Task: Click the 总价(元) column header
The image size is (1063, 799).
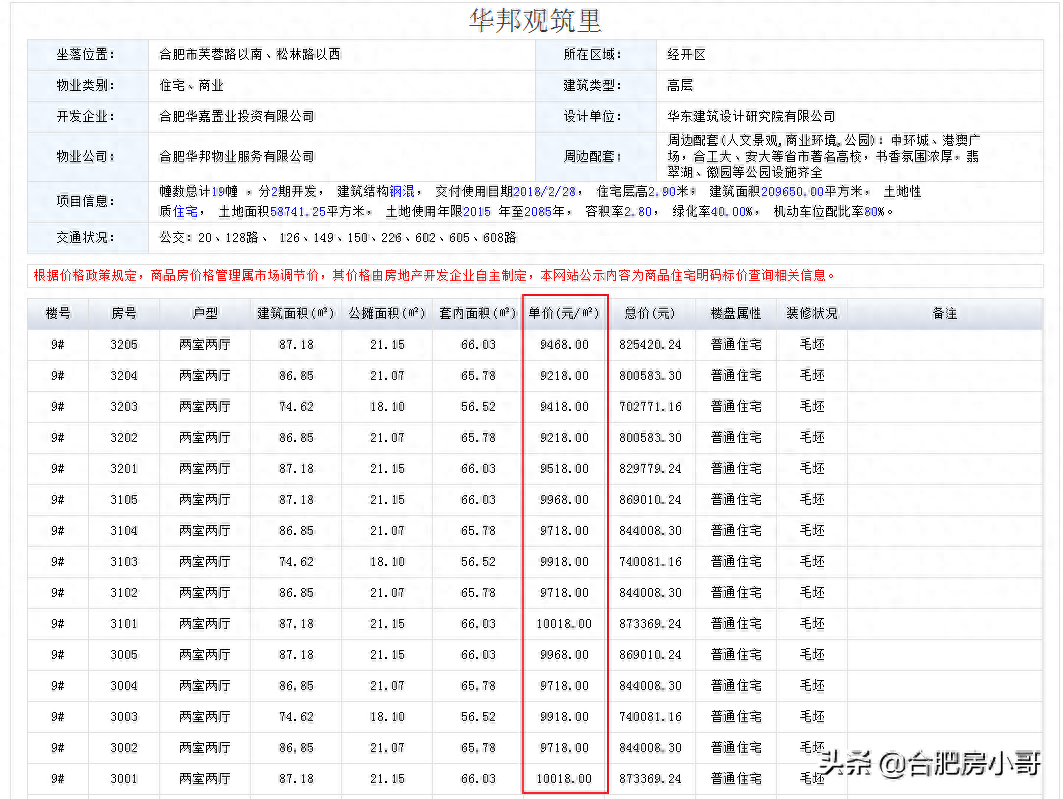Action: [x=649, y=313]
